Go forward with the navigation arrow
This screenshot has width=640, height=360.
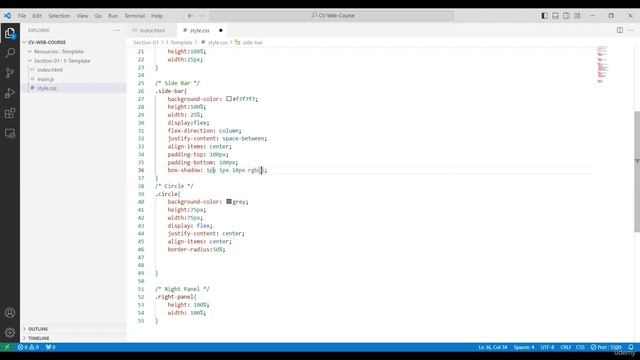point(202,16)
